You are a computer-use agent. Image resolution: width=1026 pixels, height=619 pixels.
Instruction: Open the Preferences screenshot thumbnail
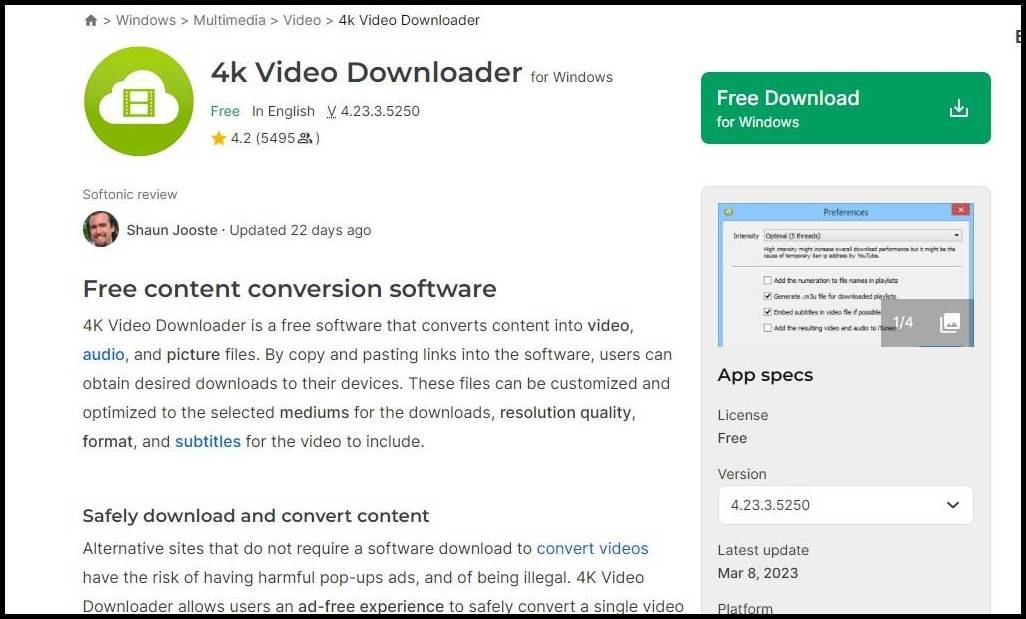click(845, 275)
